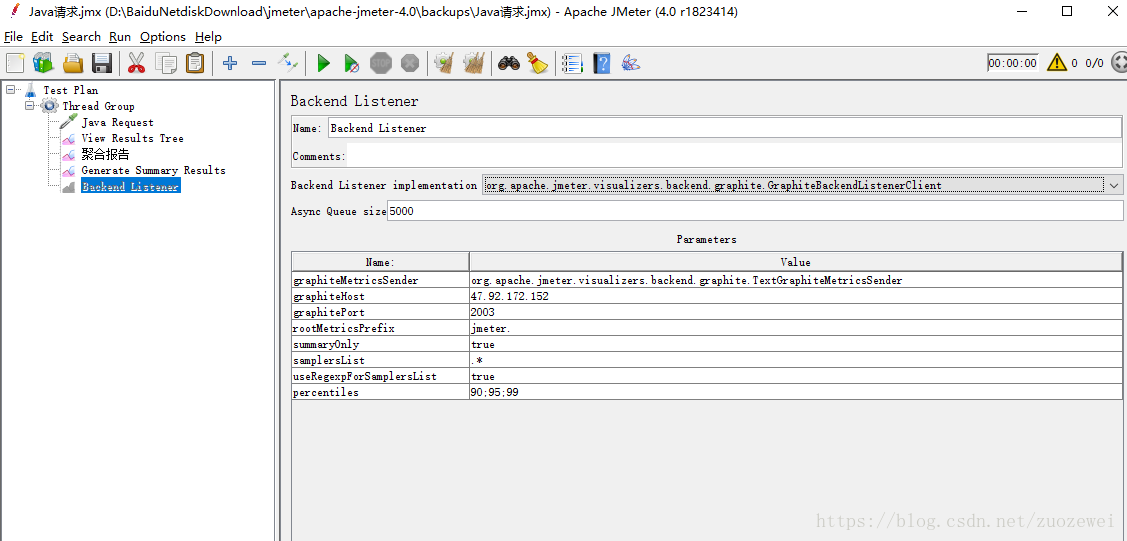Open Backend Listener implementation dropdown arrow
Image resolution: width=1127 pixels, height=541 pixels.
(1113, 185)
